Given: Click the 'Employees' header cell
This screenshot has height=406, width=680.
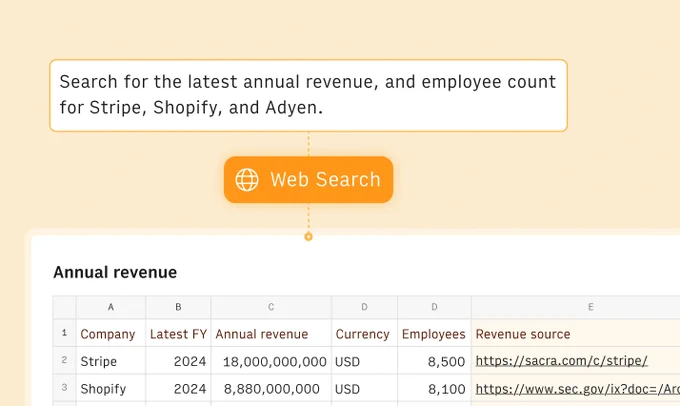Looking at the screenshot, I should [x=434, y=334].
